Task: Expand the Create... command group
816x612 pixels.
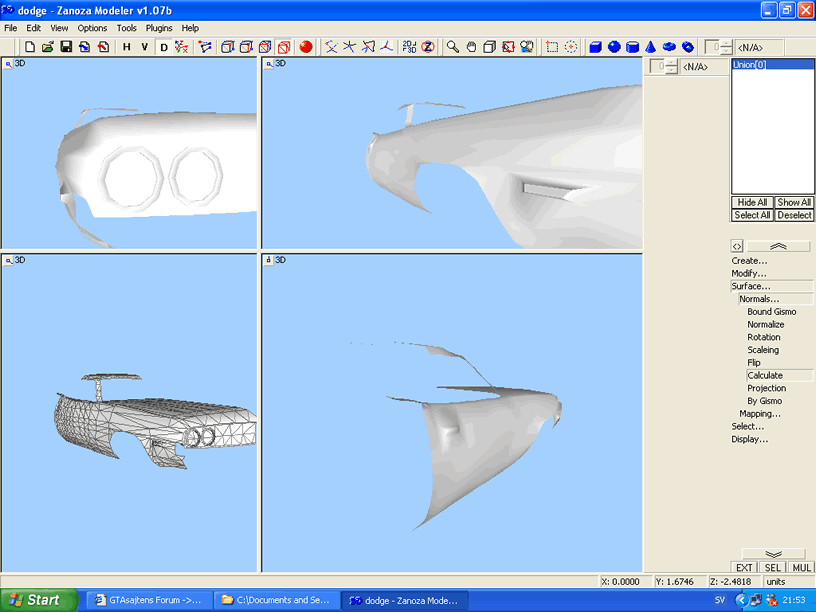Action: pos(749,261)
